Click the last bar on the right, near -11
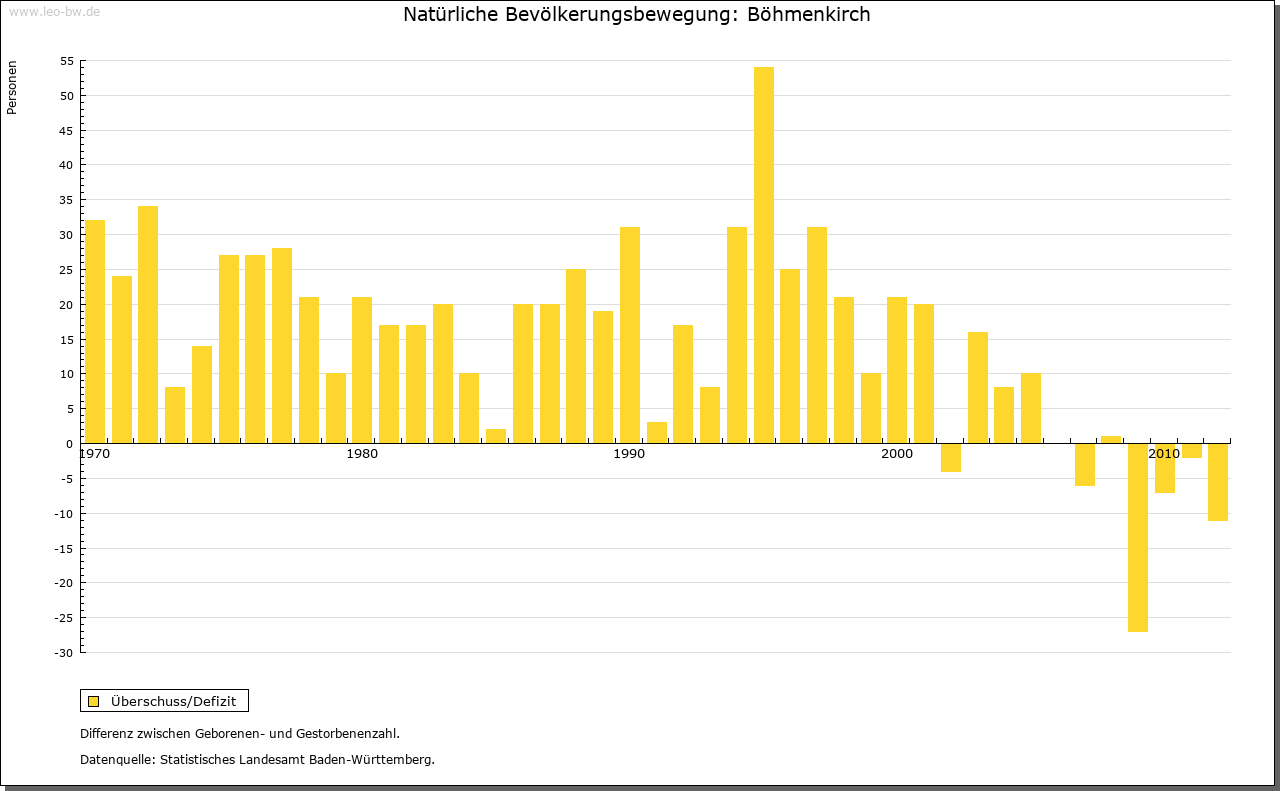The height and width of the screenshot is (791, 1280). point(1217,482)
